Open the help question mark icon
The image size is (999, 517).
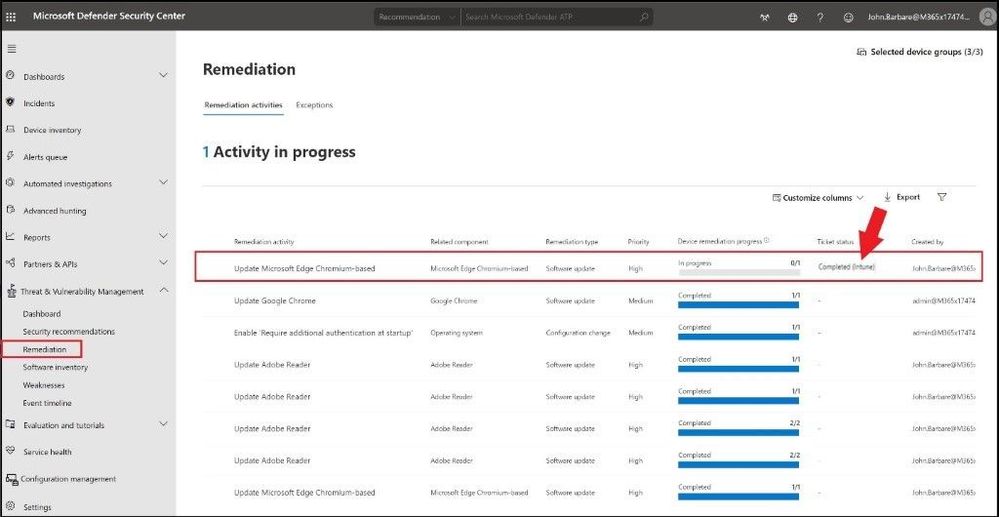[820, 18]
